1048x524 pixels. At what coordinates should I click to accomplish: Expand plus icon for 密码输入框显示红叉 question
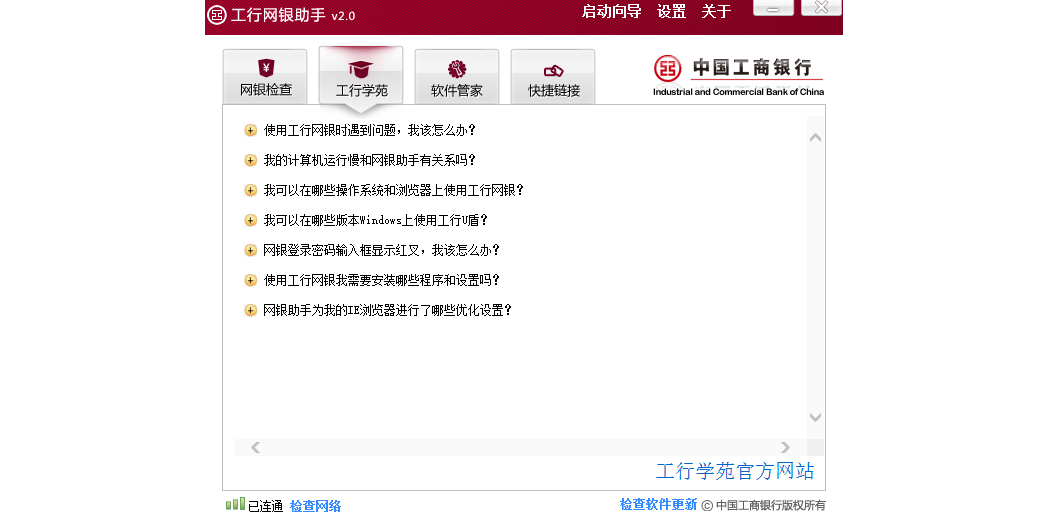(251, 250)
